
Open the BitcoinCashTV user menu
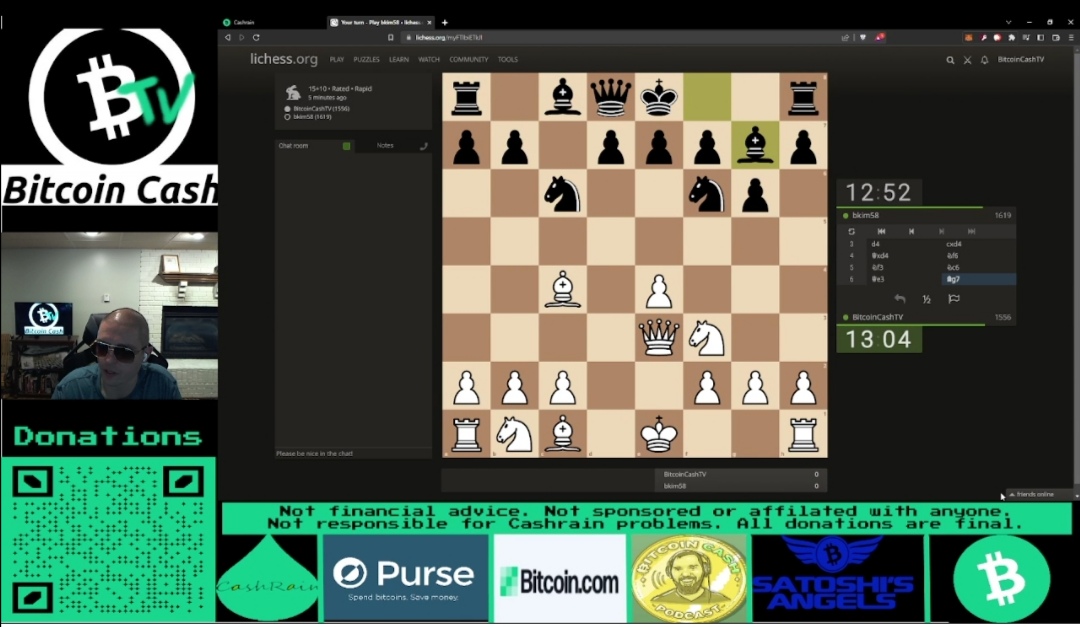point(1021,59)
